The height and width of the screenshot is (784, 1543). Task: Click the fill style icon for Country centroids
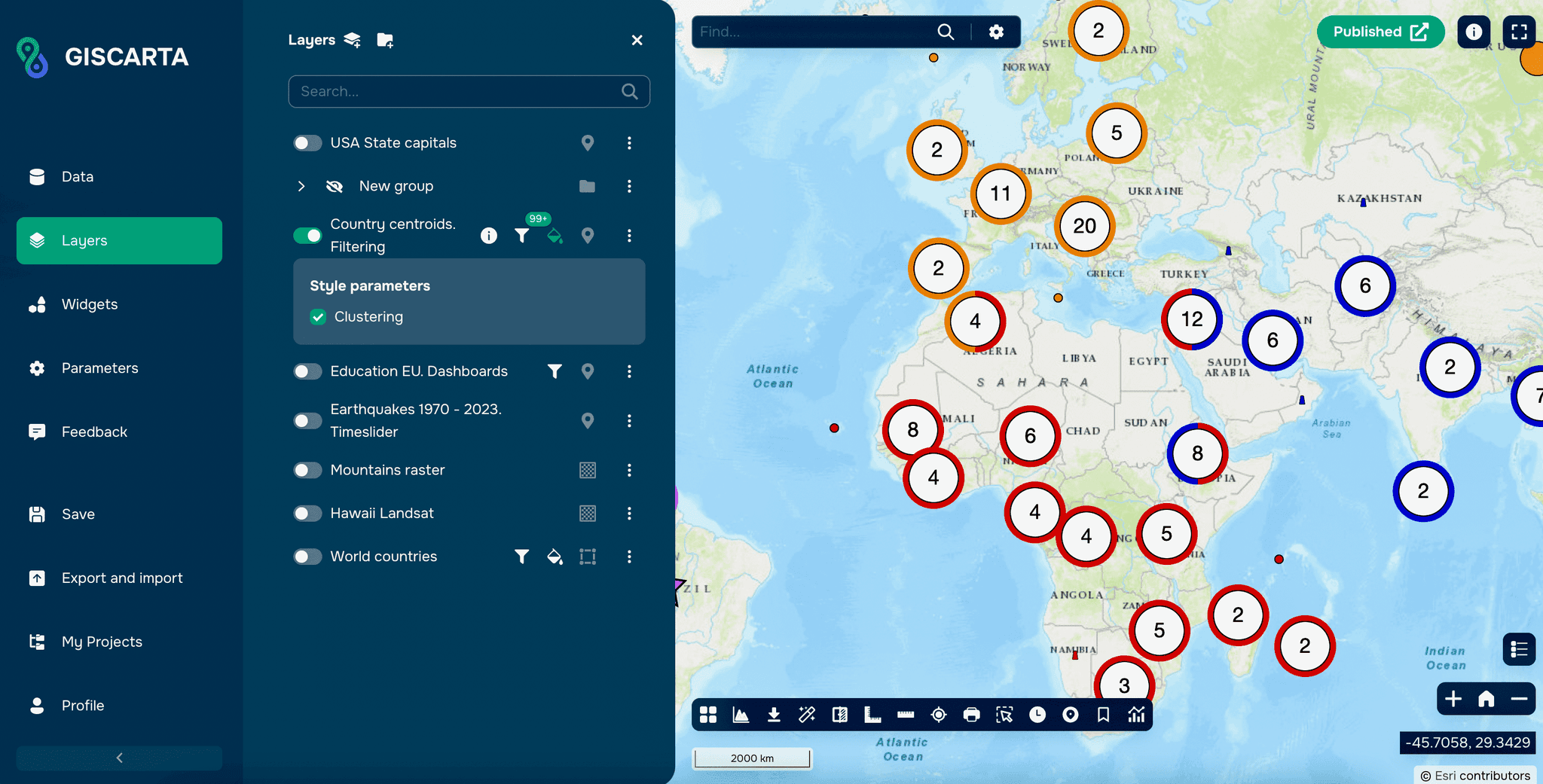555,235
